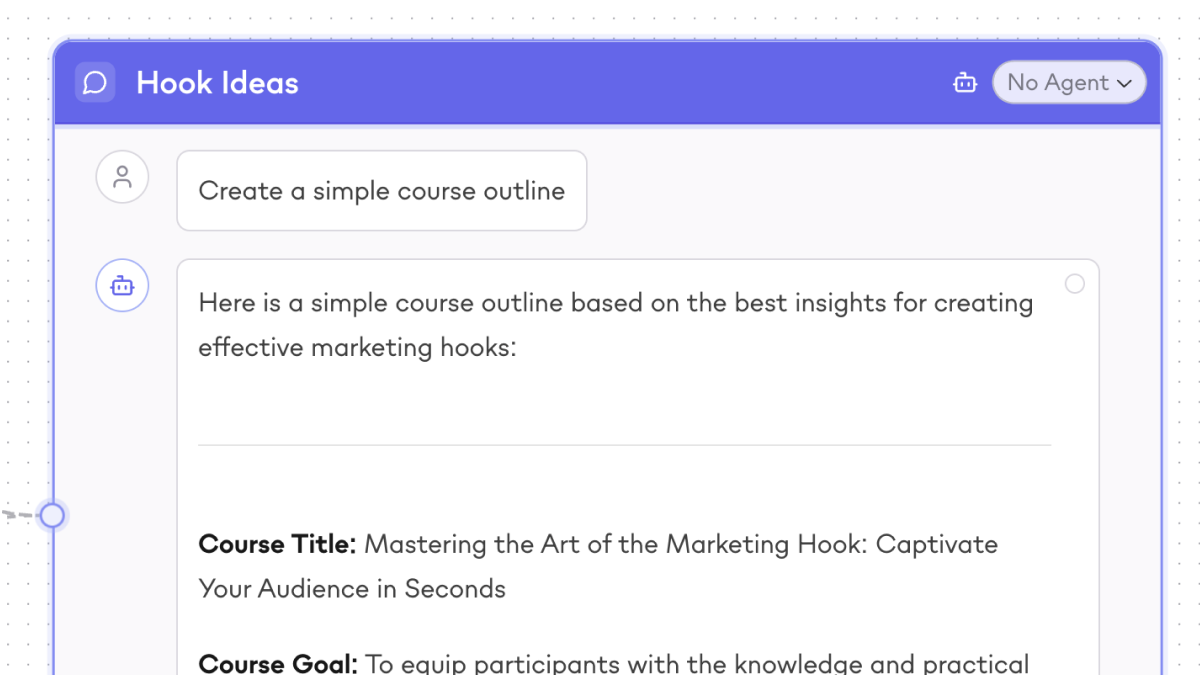Screen dimensions: 1200x675
Task: Click the Hook Ideas title
Action: (x=217, y=83)
